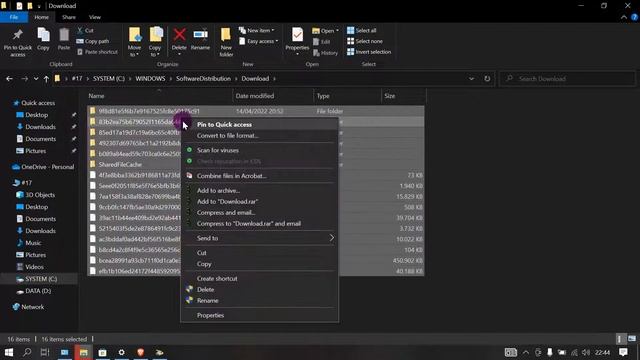Click SoftwareDistribution in the address path
This screenshot has height=360, width=640.
pos(203,78)
